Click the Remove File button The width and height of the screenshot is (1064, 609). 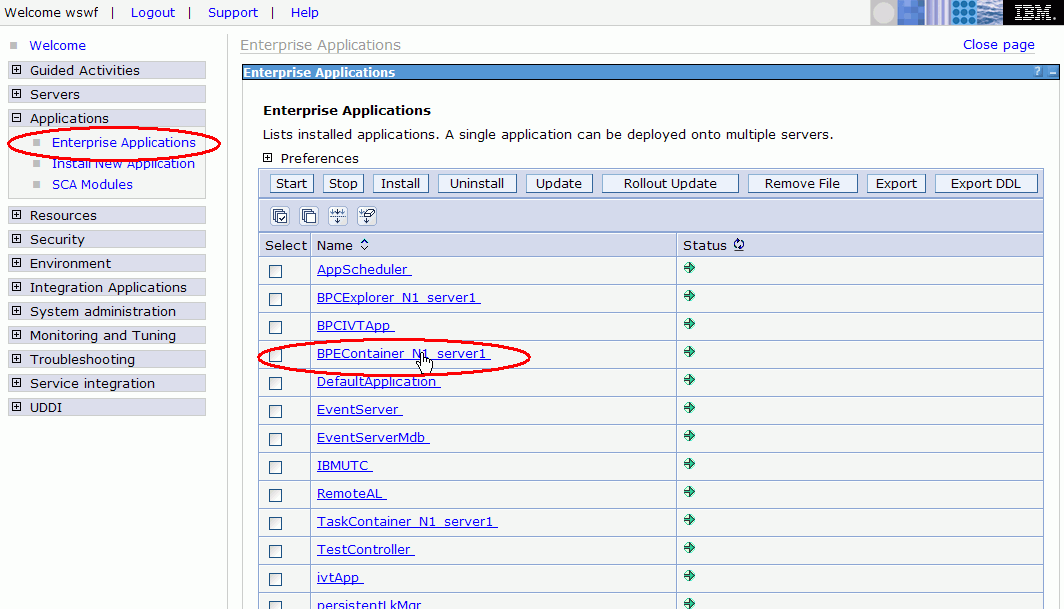coord(803,183)
